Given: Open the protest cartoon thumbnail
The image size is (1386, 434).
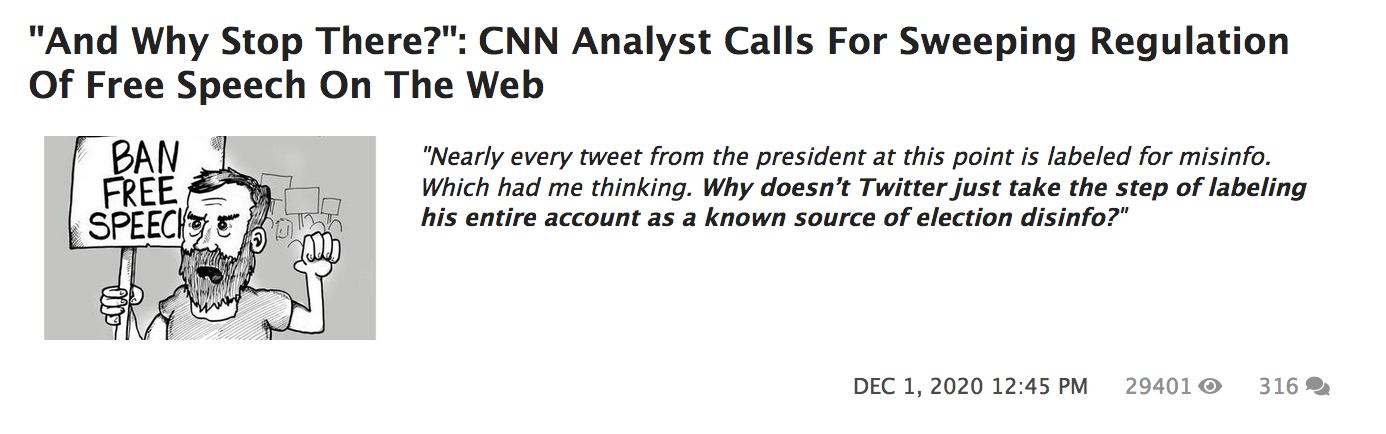Looking at the screenshot, I should click(x=210, y=238).
